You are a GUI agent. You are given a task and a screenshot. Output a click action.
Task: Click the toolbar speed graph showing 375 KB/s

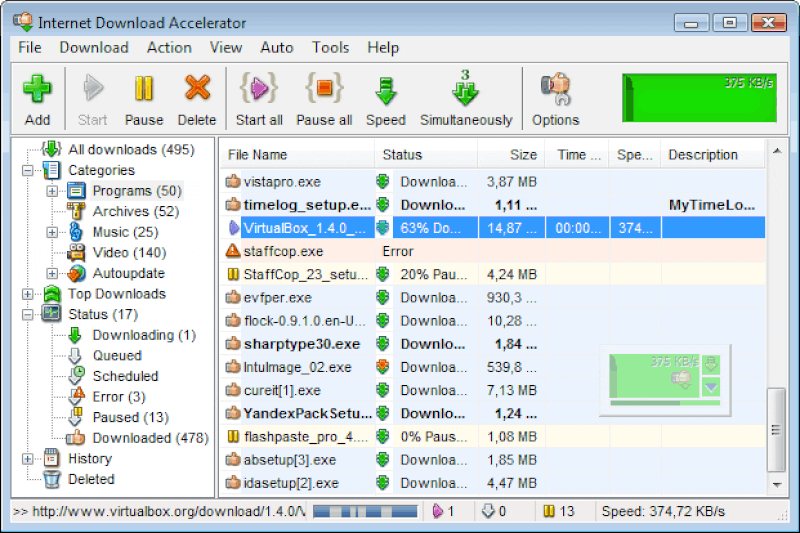click(699, 98)
